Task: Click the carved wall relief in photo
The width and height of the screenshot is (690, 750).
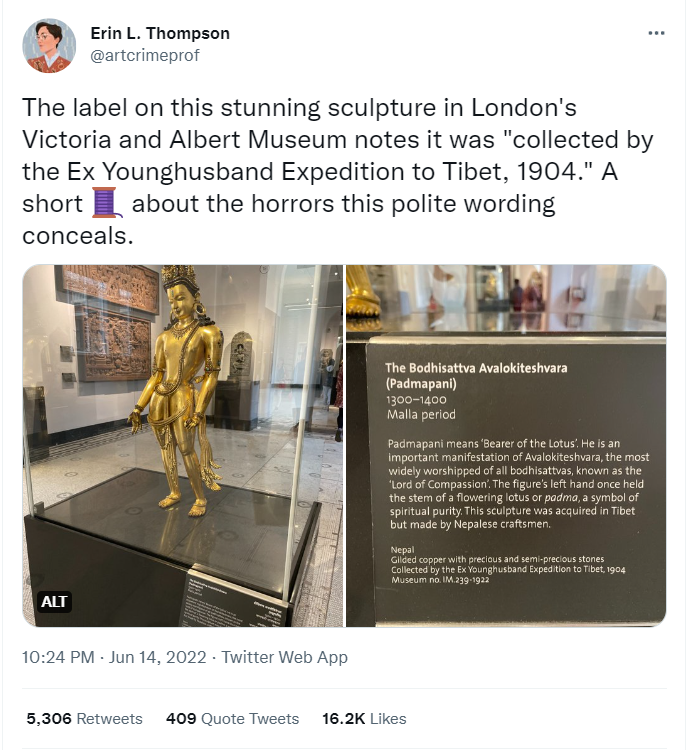Action: [x=112, y=342]
